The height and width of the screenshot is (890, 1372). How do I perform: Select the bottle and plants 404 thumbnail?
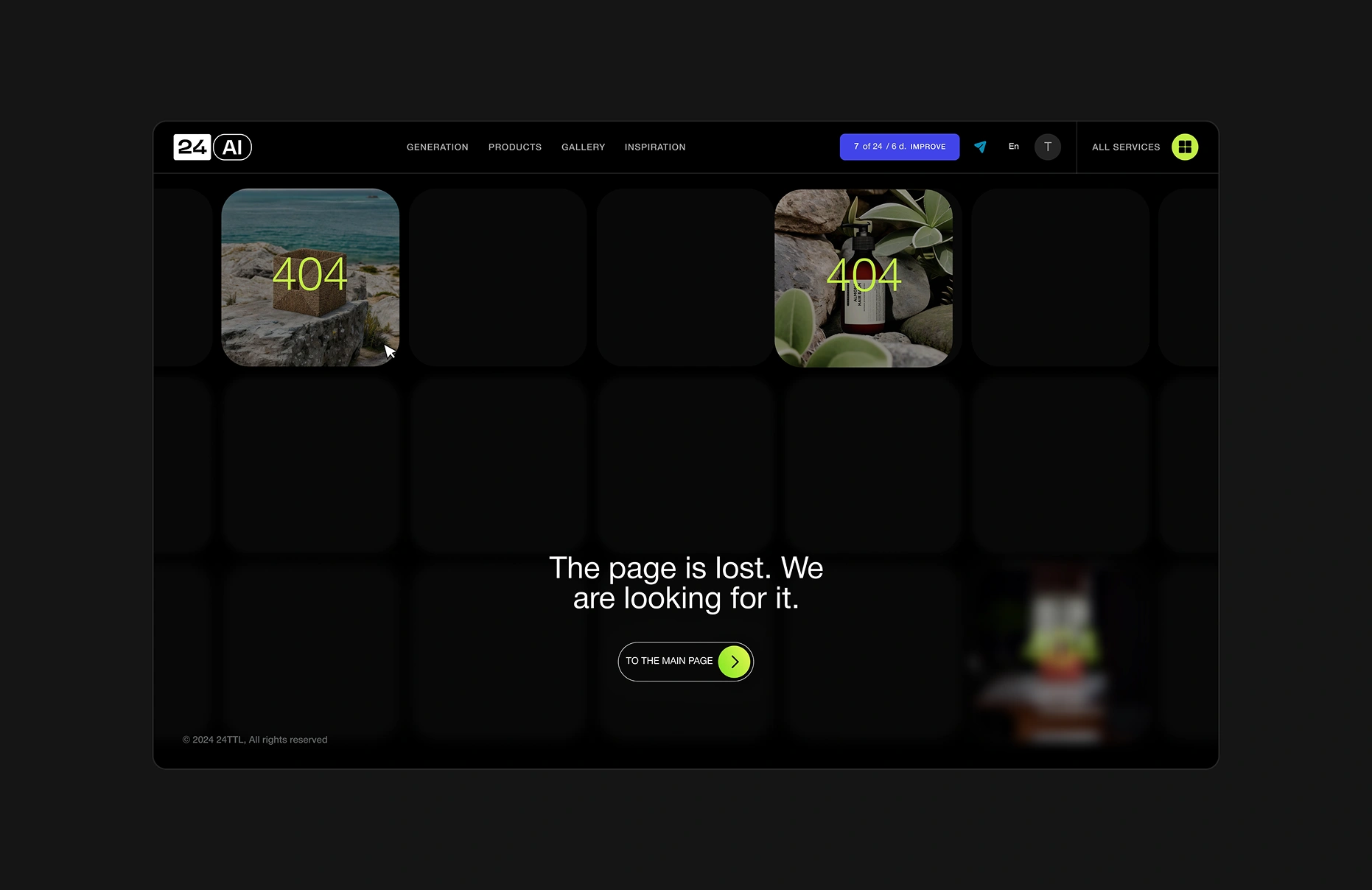tap(863, 278)
